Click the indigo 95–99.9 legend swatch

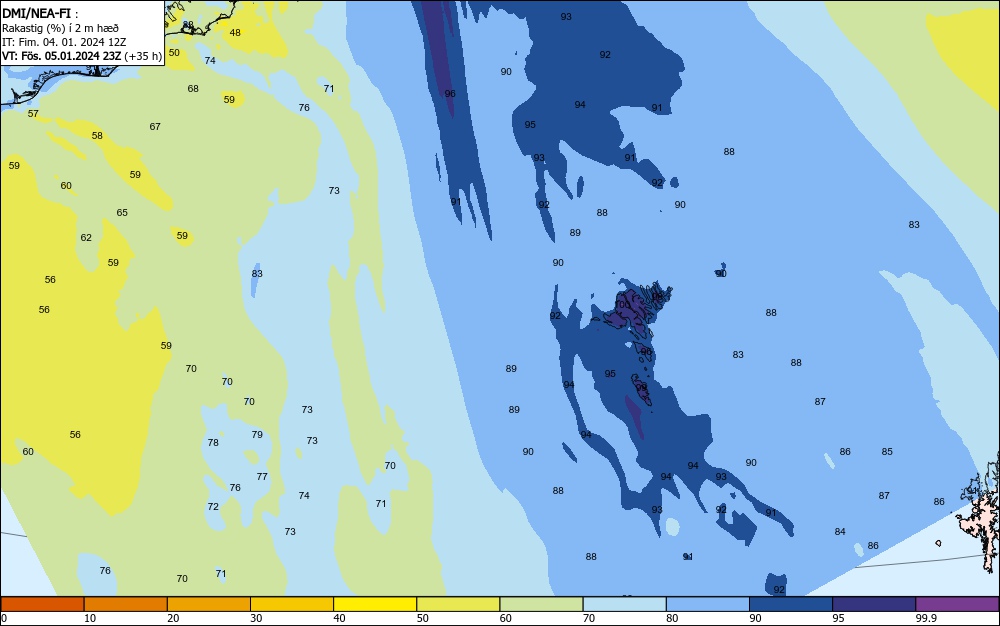[874, 604]
